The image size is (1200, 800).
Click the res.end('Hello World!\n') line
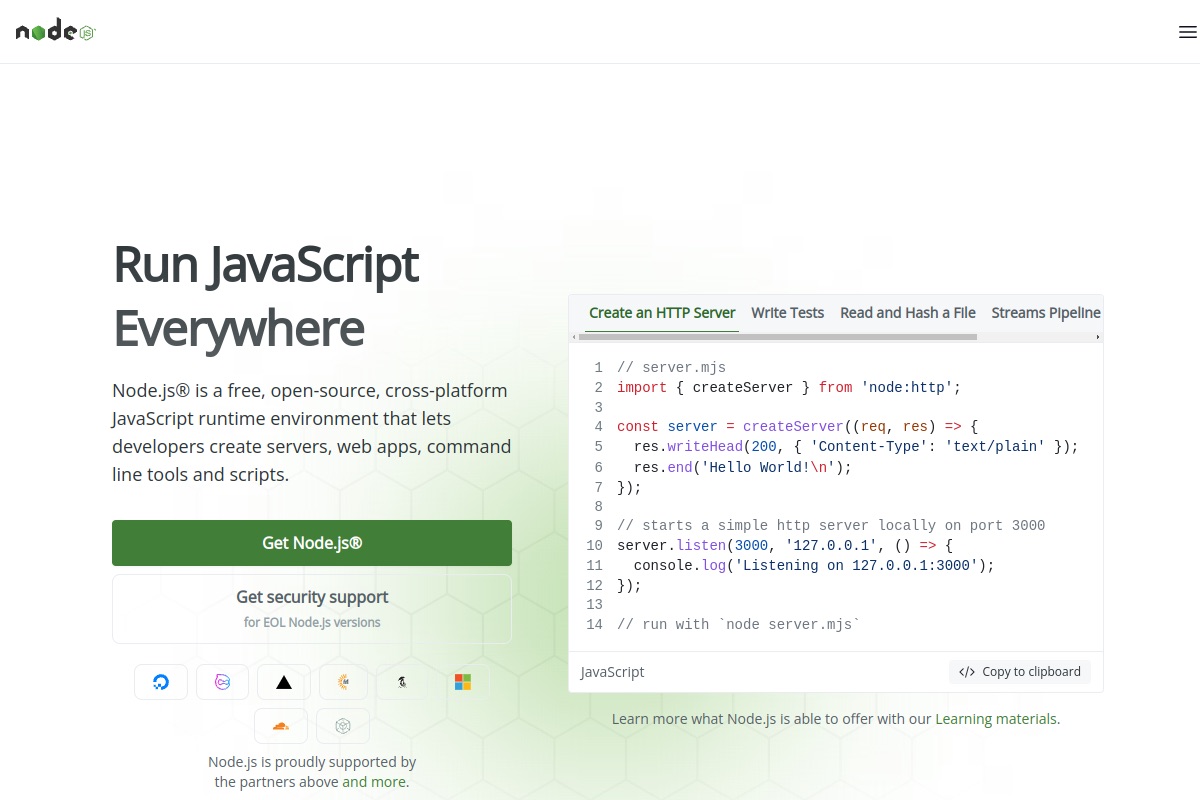(743, 467)
